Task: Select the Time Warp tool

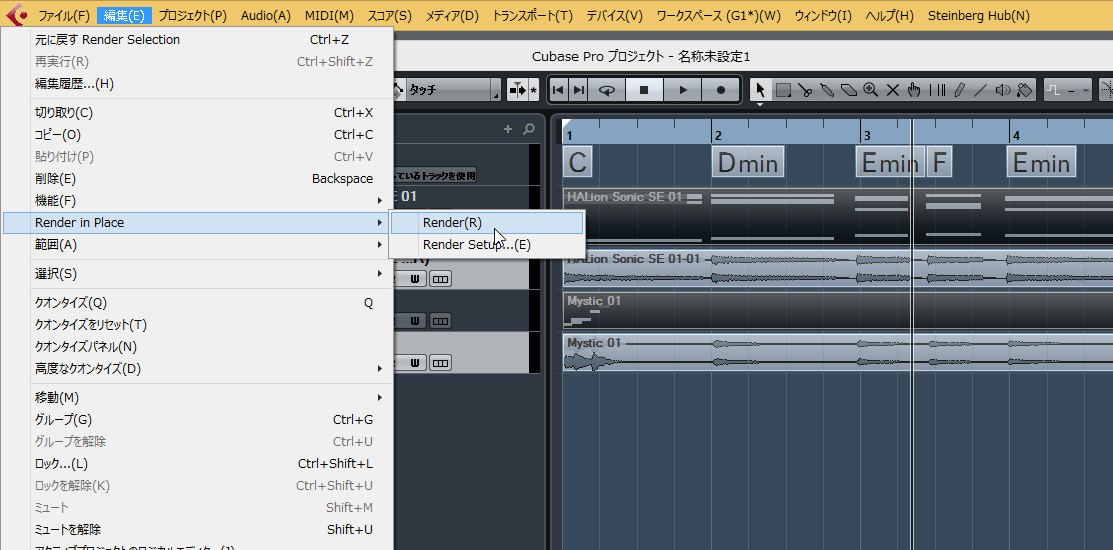Action: 937,90
